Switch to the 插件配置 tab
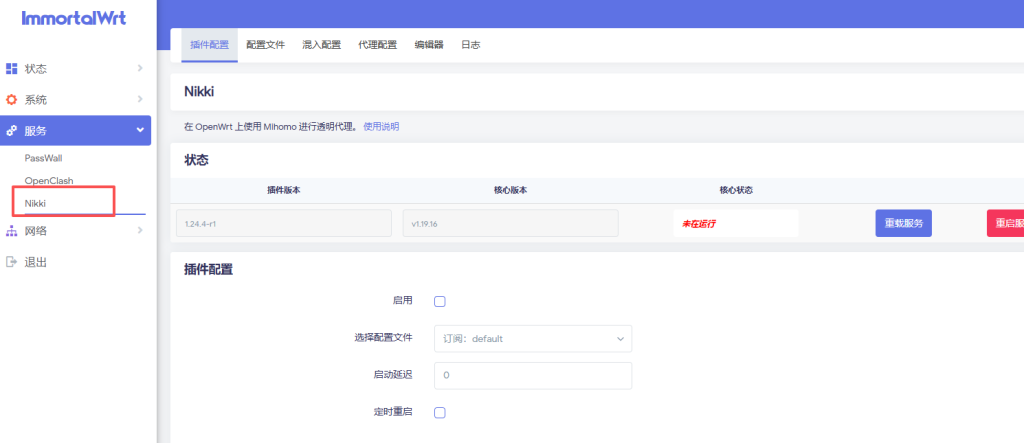This screenshot has height=443, width=1024. pyautogui.click(x=209, y=45)
